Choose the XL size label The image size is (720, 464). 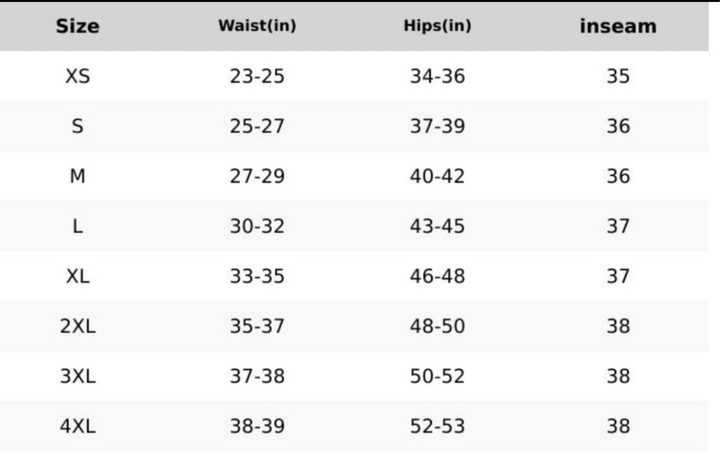coord(77,276)
